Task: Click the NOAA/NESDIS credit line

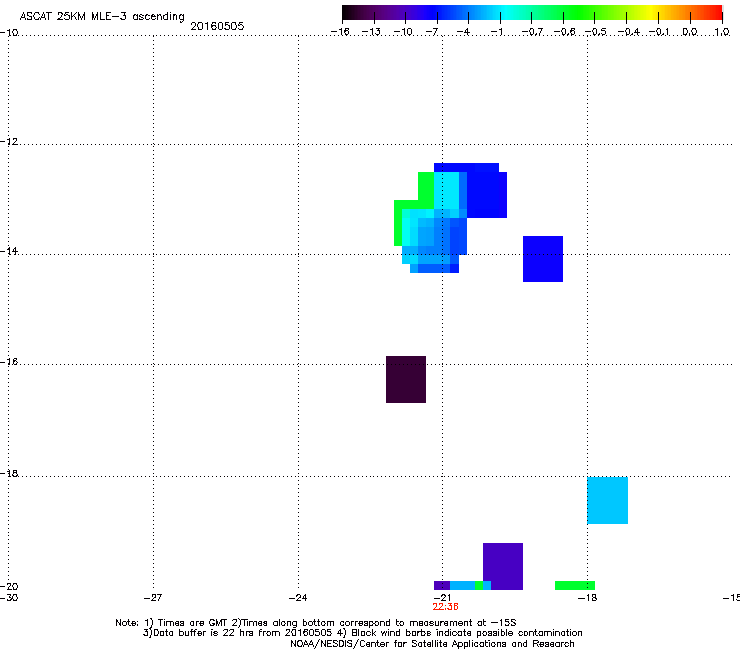Action: tap(432, 644)
